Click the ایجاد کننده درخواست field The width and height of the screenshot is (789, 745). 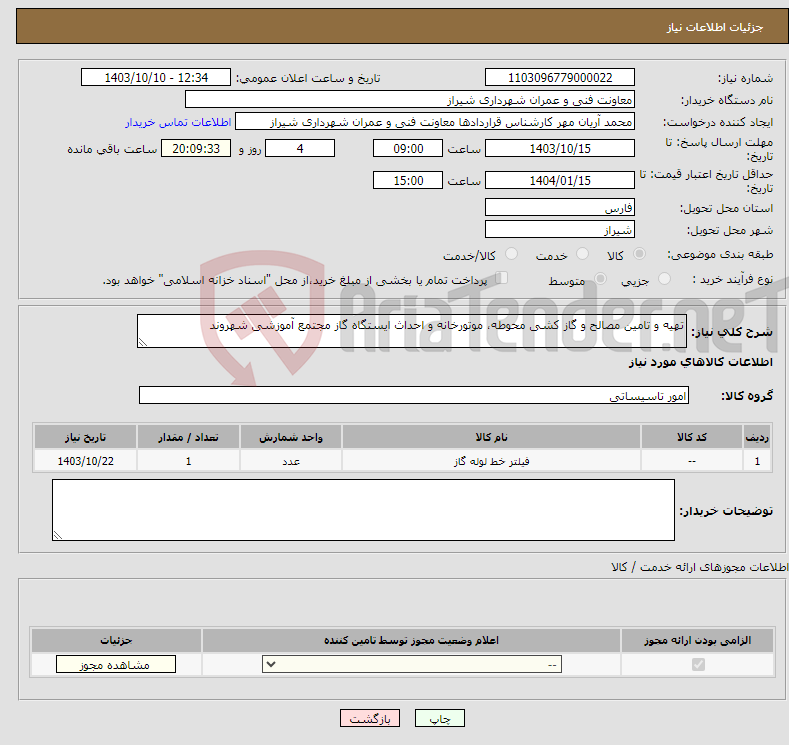435,122
